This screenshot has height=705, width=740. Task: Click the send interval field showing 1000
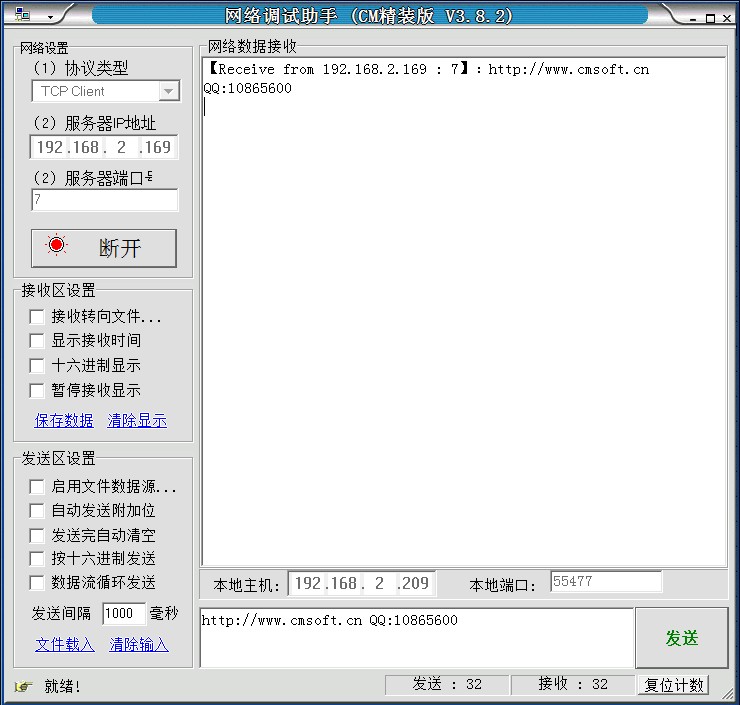124,613
